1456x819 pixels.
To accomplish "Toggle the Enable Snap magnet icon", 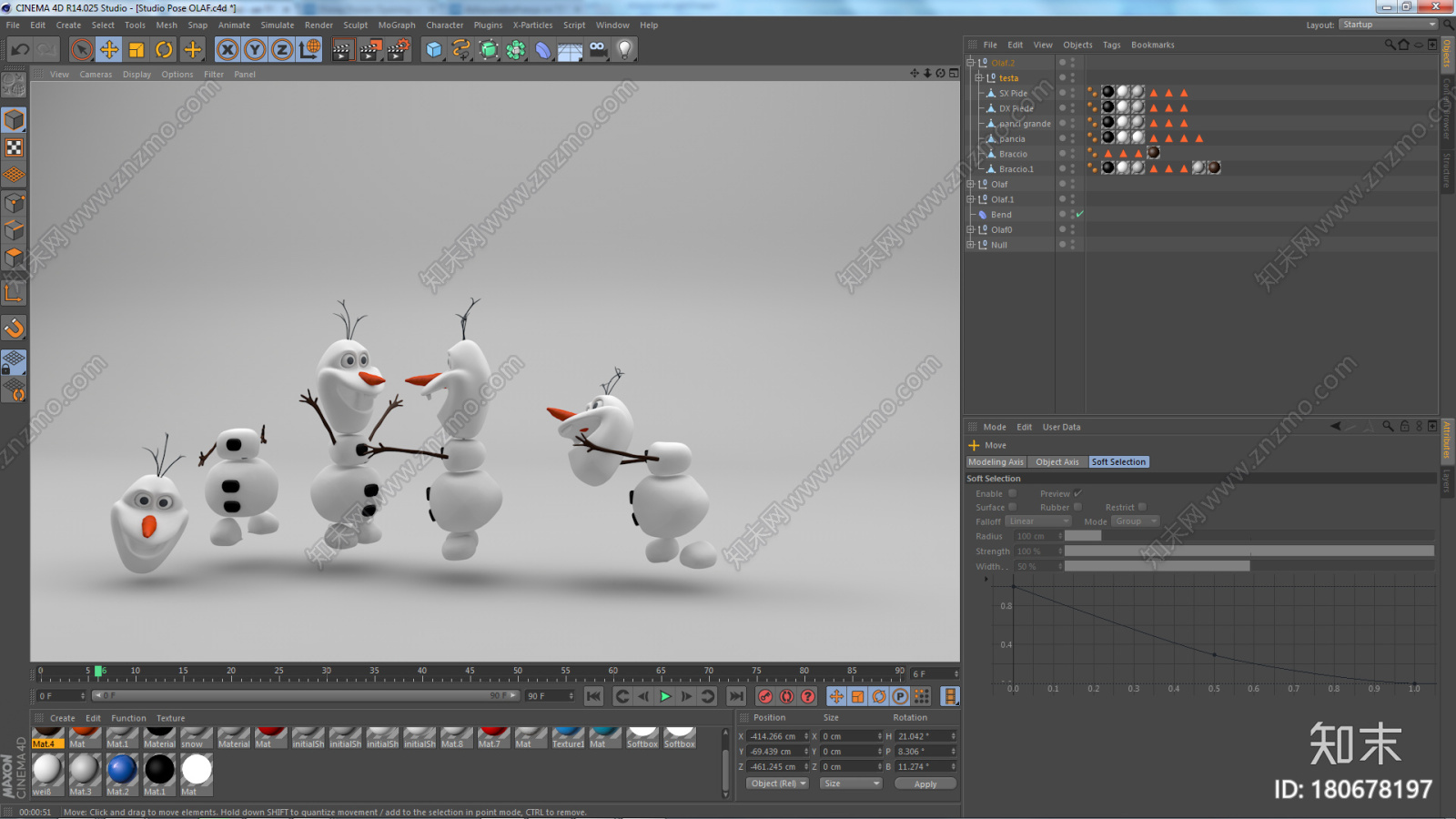I will point(14,328).
